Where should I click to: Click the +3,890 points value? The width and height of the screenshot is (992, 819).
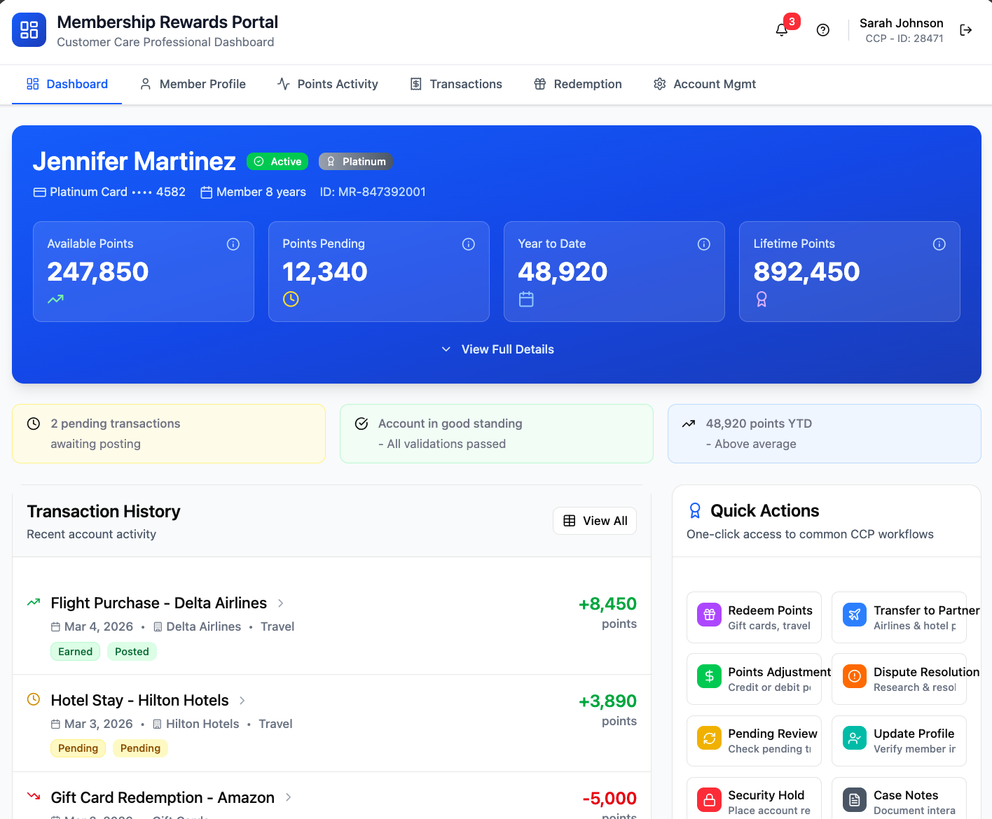click(x=607, y=701)
